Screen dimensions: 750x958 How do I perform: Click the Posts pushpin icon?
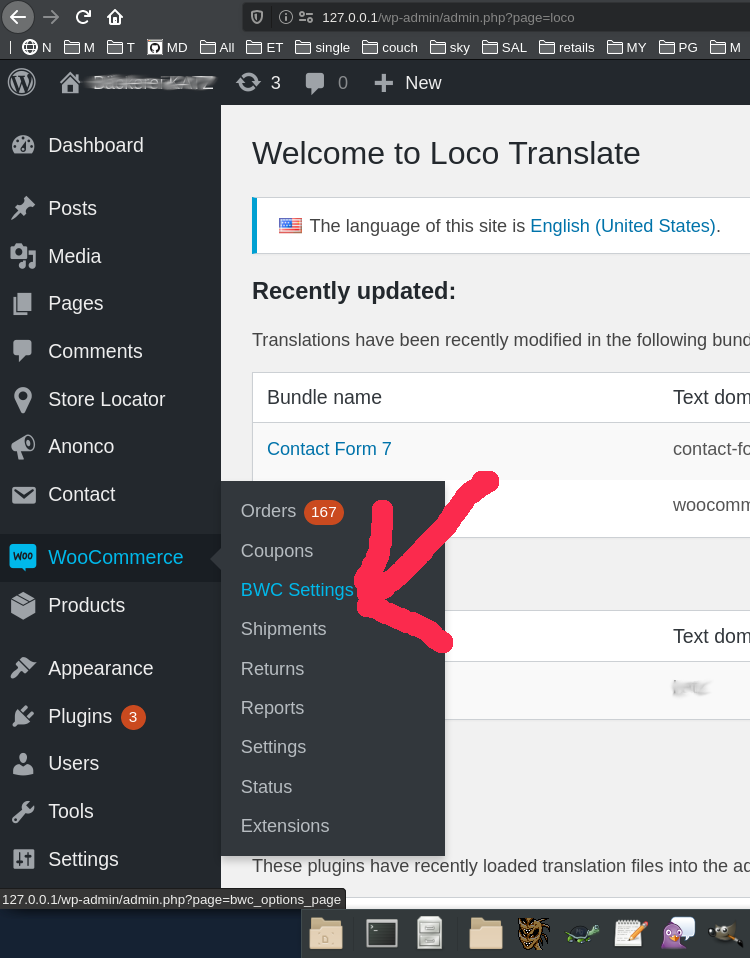click(x=23, y=208)
